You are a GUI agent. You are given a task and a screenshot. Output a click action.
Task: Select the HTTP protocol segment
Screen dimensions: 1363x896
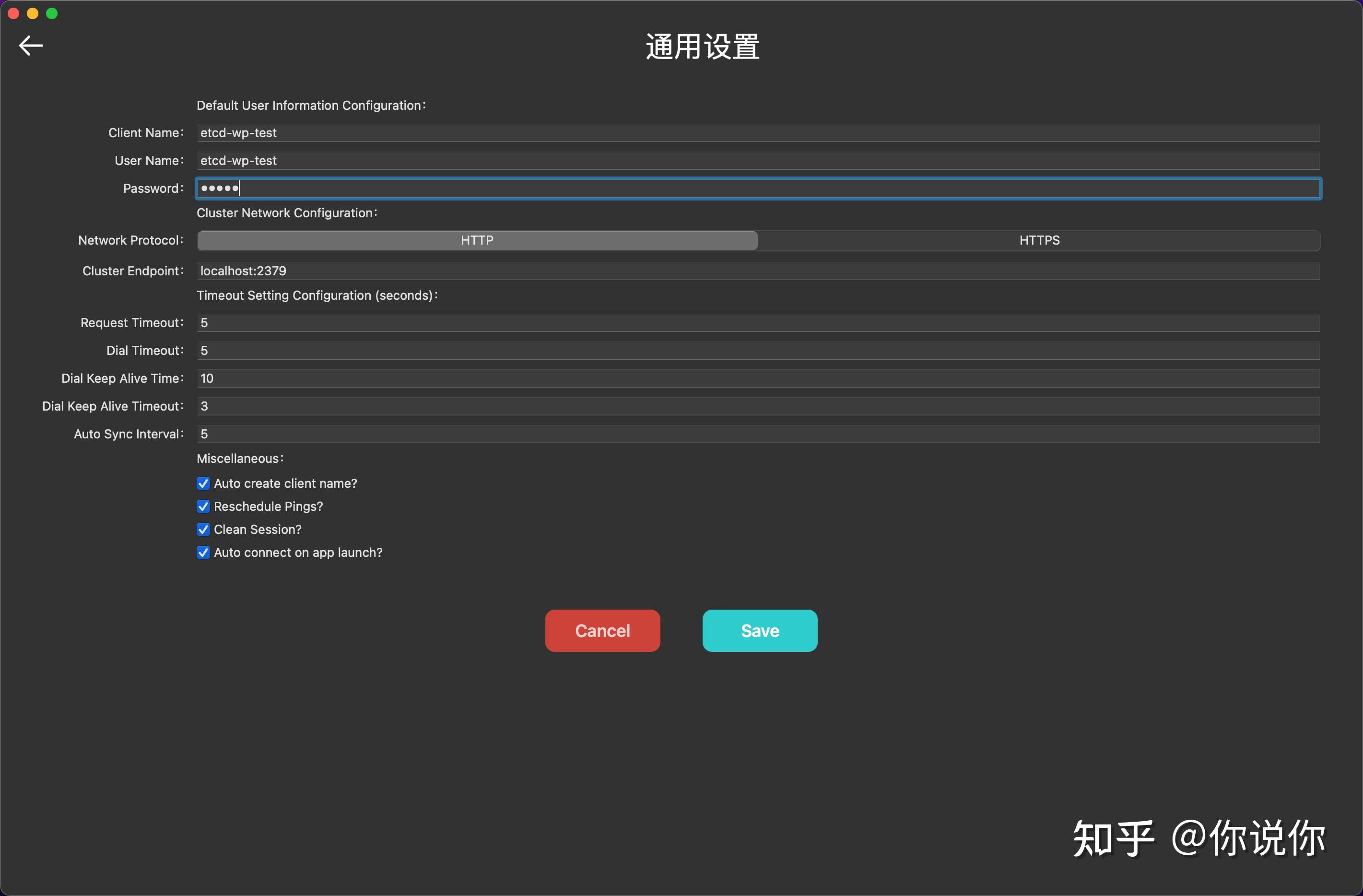click(477, 240)
